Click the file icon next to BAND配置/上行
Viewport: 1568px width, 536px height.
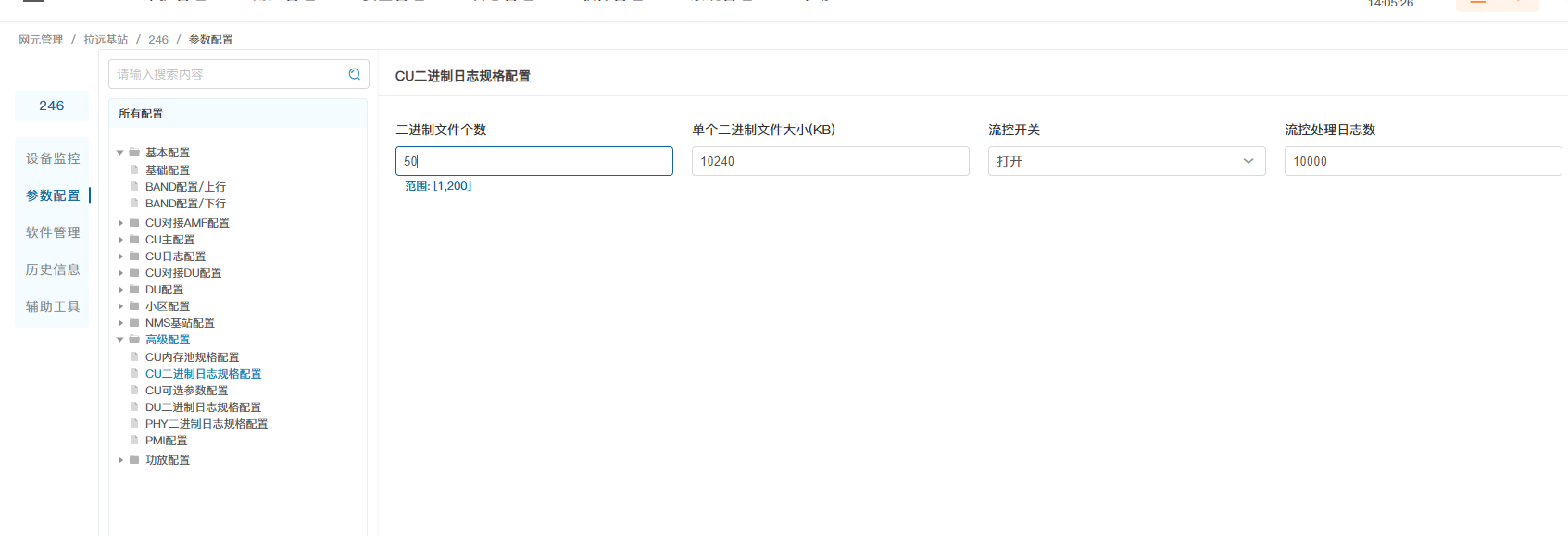click(x=134, y=187)
